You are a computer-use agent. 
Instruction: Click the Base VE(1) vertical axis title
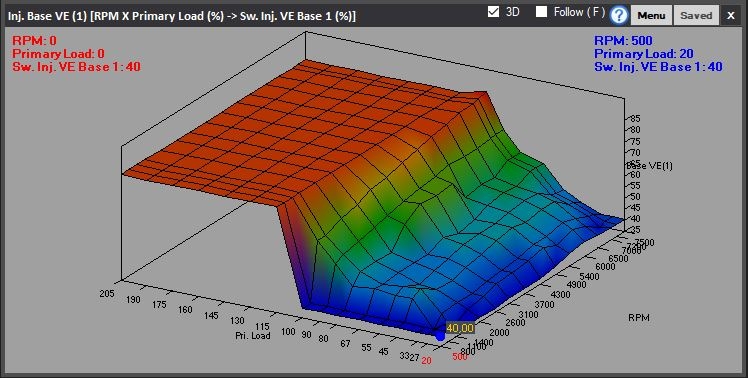click(649, 166)
